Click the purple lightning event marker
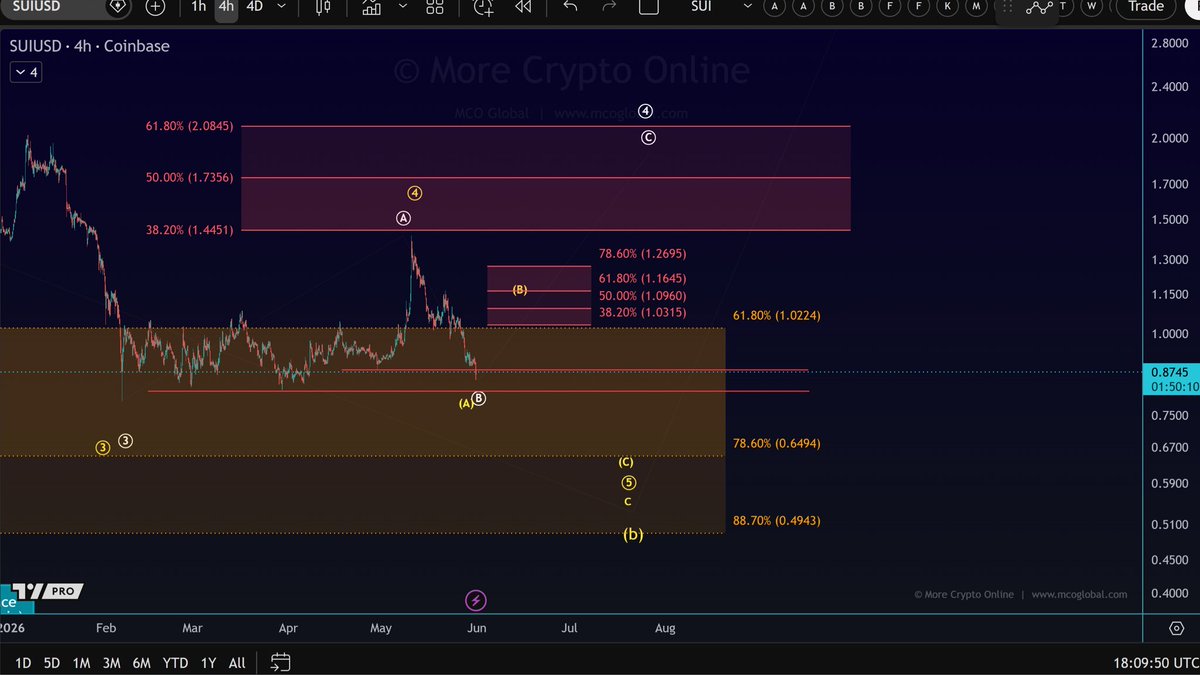1200x675 pixels. [476, 600]
